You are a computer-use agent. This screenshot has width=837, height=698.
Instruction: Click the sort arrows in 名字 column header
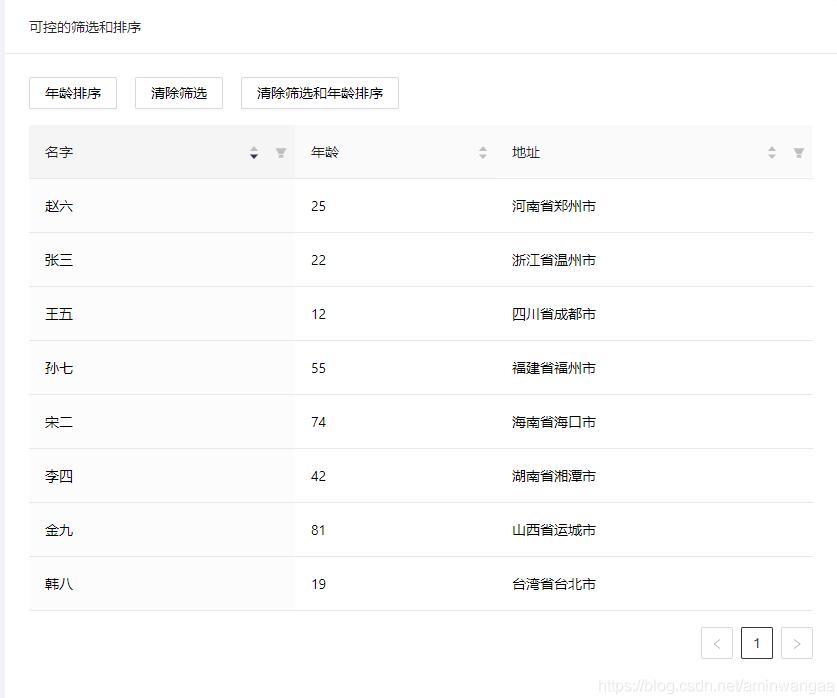pyautogui.click(x=254, y=153)
